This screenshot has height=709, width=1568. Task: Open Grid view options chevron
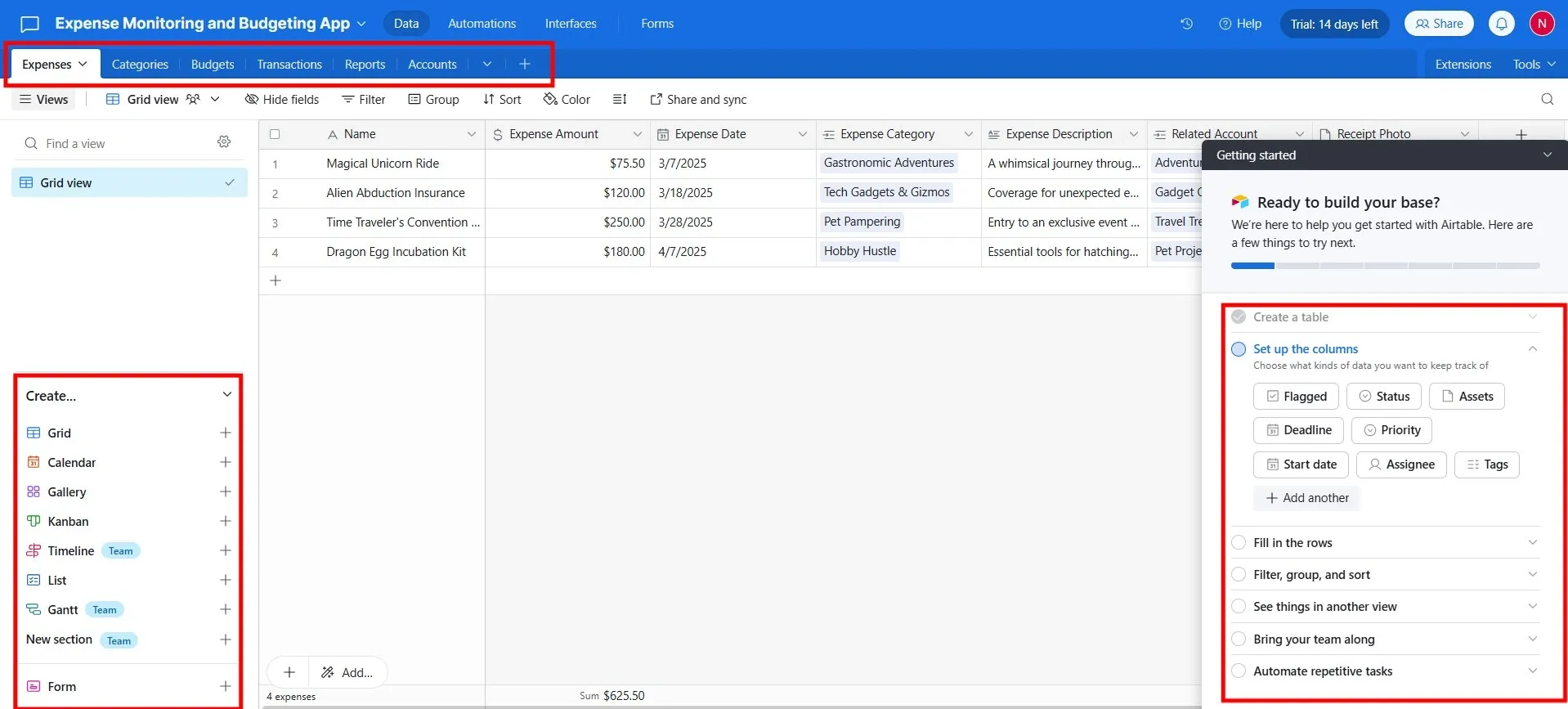pyautogui.click(x=215, y=99)
